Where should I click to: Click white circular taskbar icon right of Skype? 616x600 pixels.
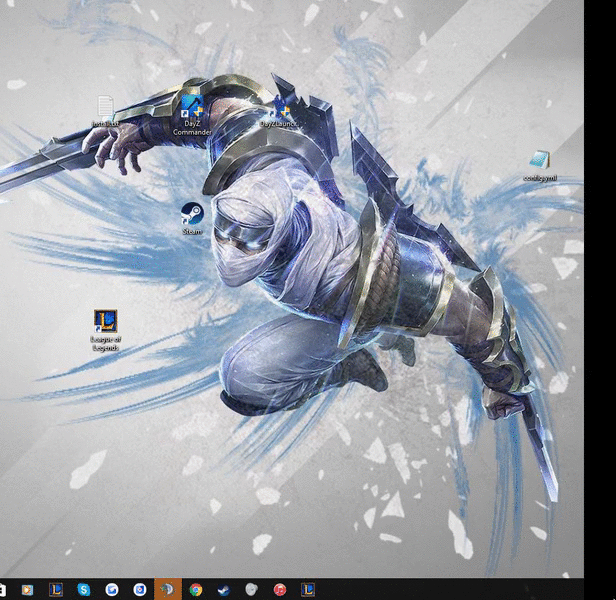(112, 589)
